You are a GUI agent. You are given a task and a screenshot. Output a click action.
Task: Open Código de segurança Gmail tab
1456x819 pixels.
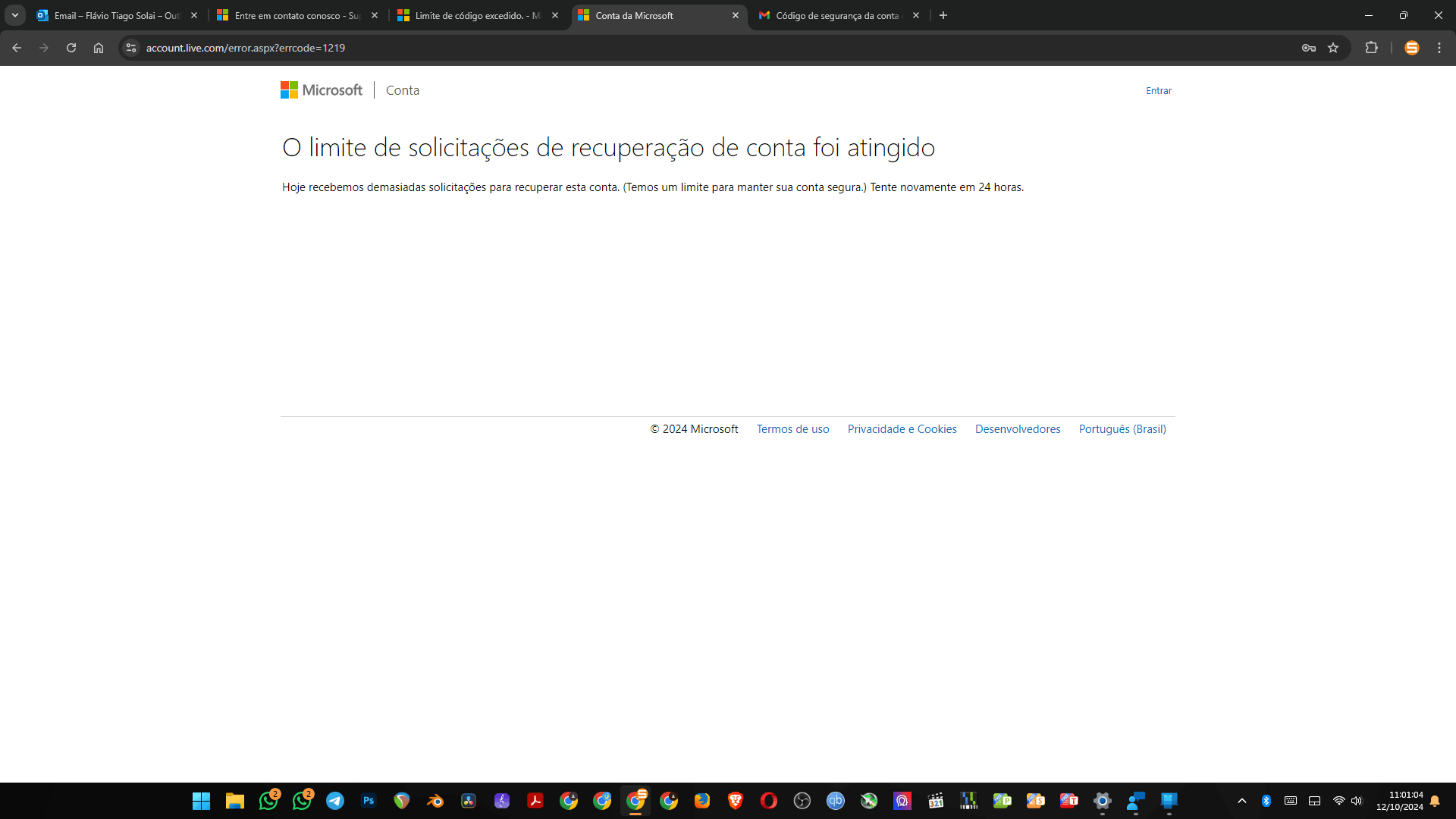(836, 15)
